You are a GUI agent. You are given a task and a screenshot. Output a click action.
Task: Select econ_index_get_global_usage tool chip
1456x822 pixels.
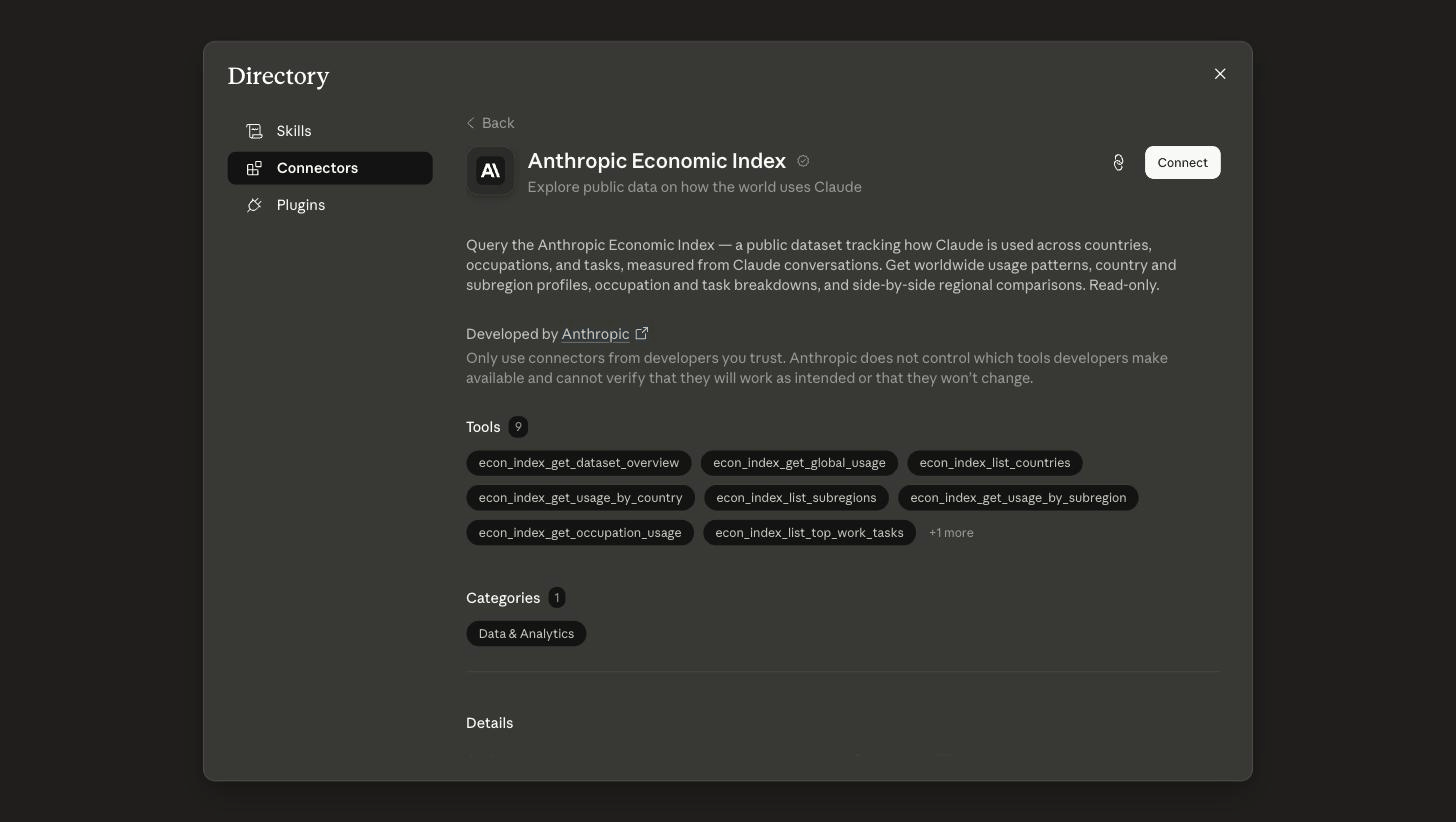(799, 463)
